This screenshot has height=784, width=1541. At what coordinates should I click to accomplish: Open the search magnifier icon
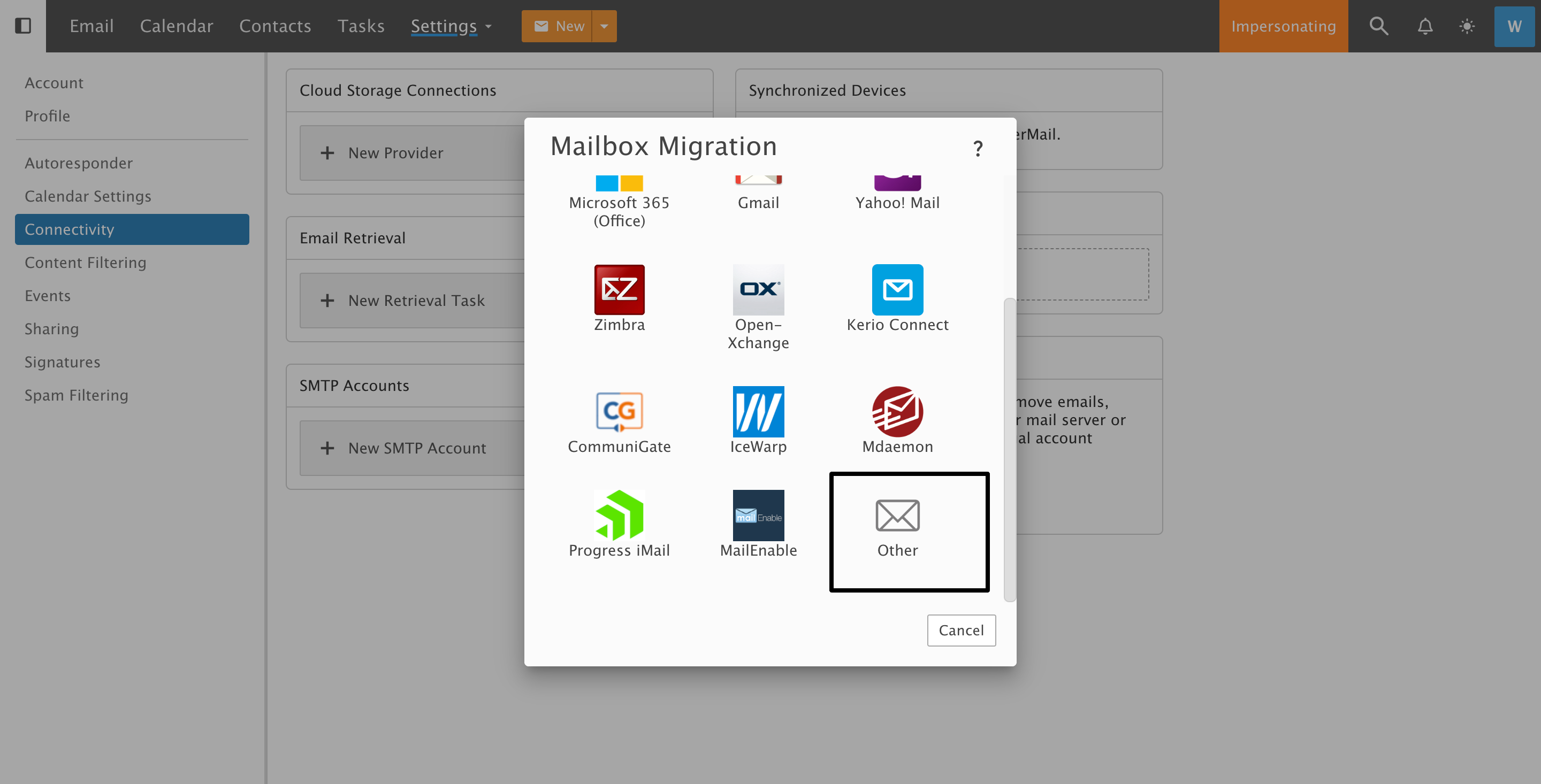click(x=1378, y=26)
